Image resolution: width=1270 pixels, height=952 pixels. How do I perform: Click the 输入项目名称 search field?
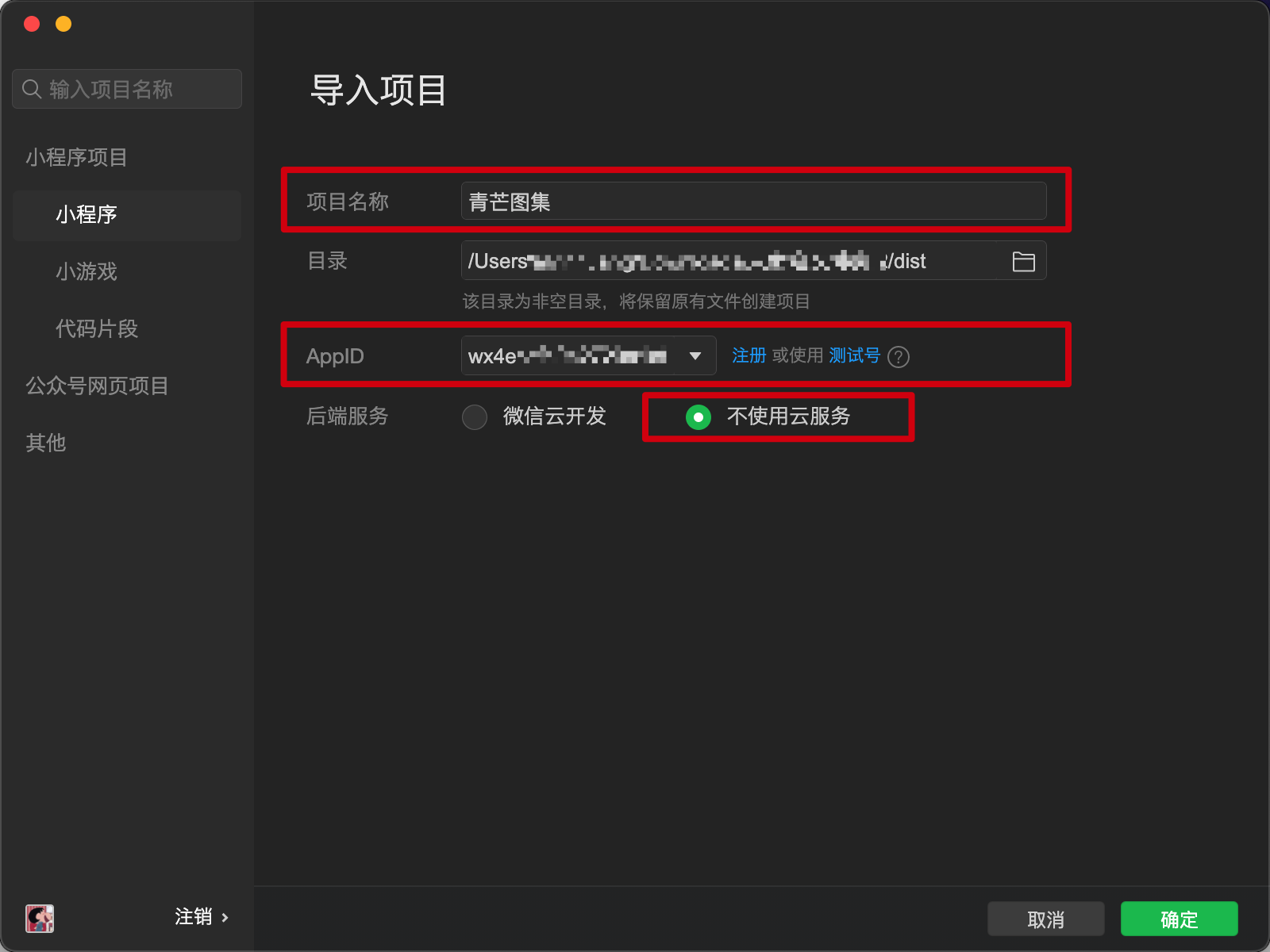click(127, 89)
